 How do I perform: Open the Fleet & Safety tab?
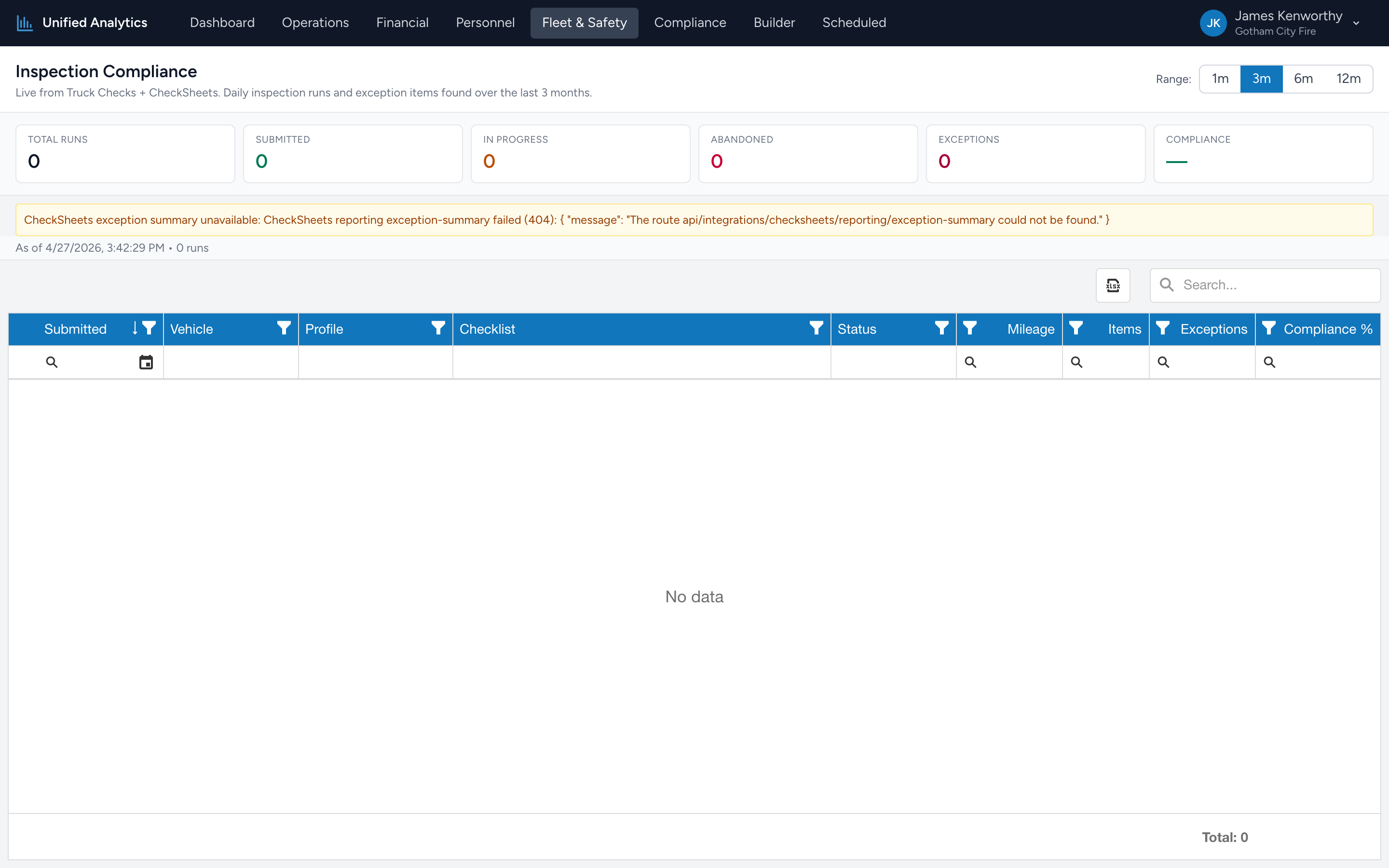point(585,23)
